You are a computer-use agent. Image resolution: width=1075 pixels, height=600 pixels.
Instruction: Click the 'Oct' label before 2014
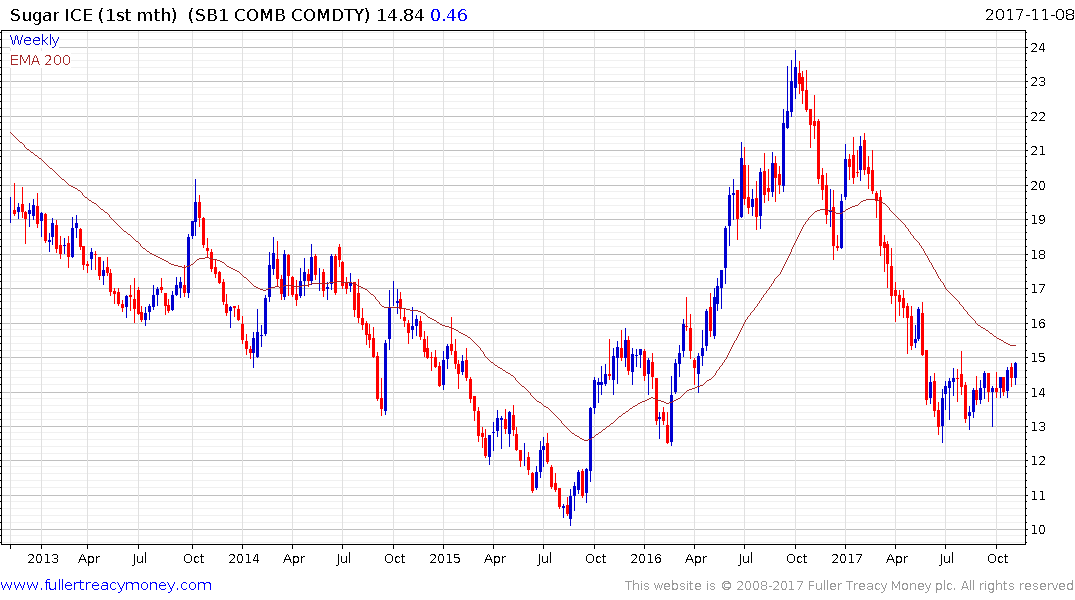click(x=193, y=558)
